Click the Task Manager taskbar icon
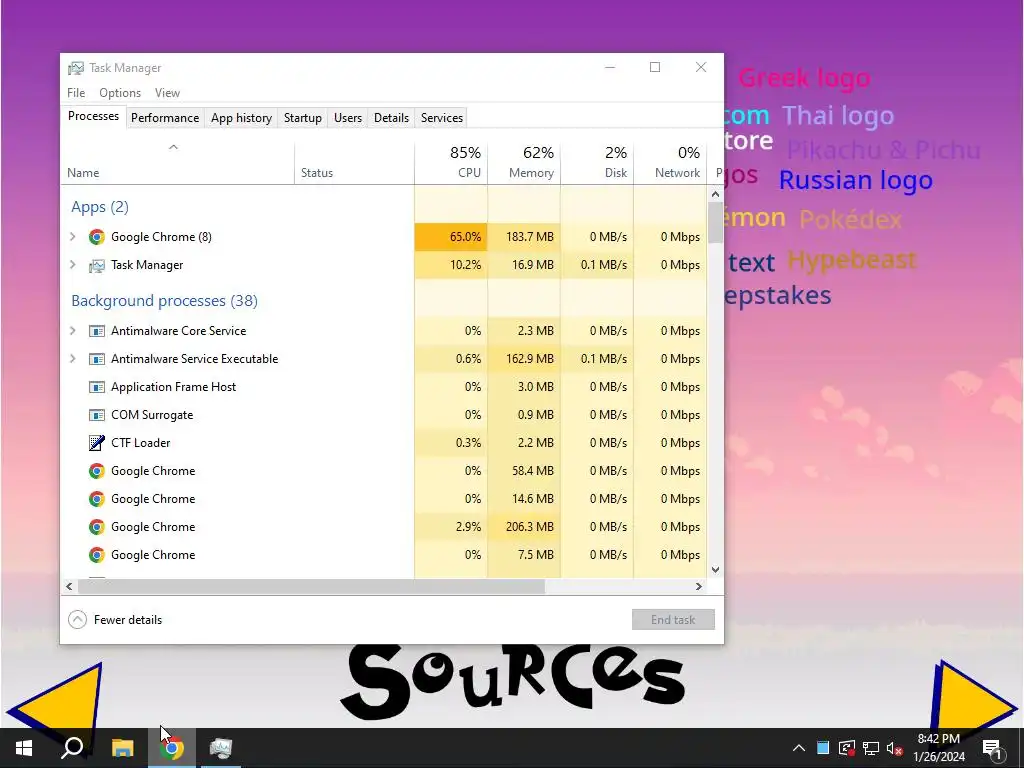 pyautogui.click(x=221, y=748)
